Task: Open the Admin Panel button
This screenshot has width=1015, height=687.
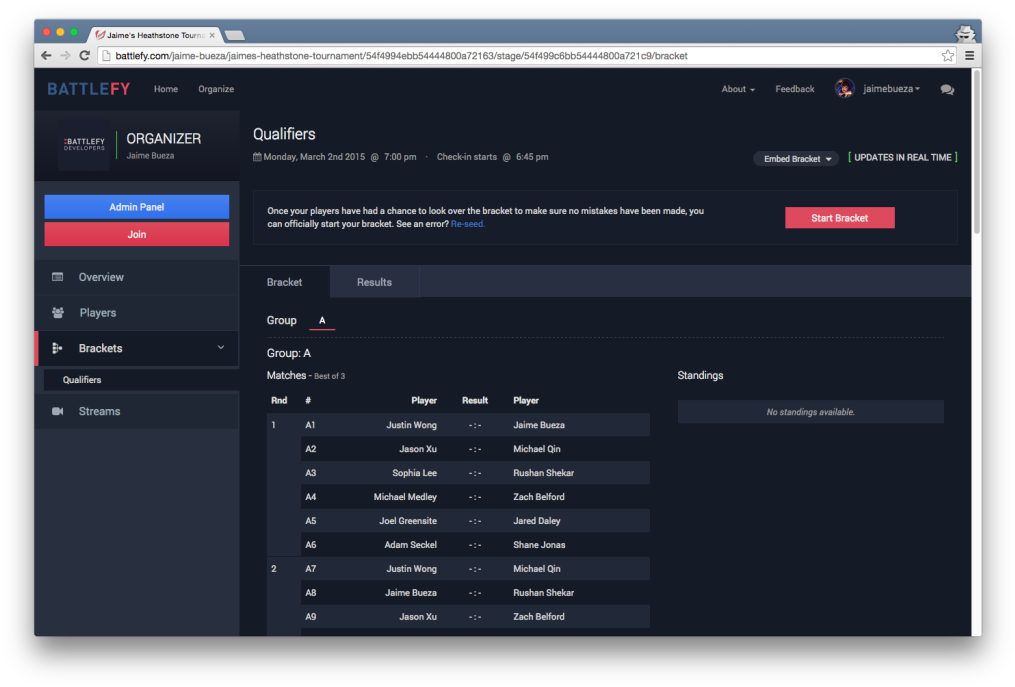Action: click(137, 207)
